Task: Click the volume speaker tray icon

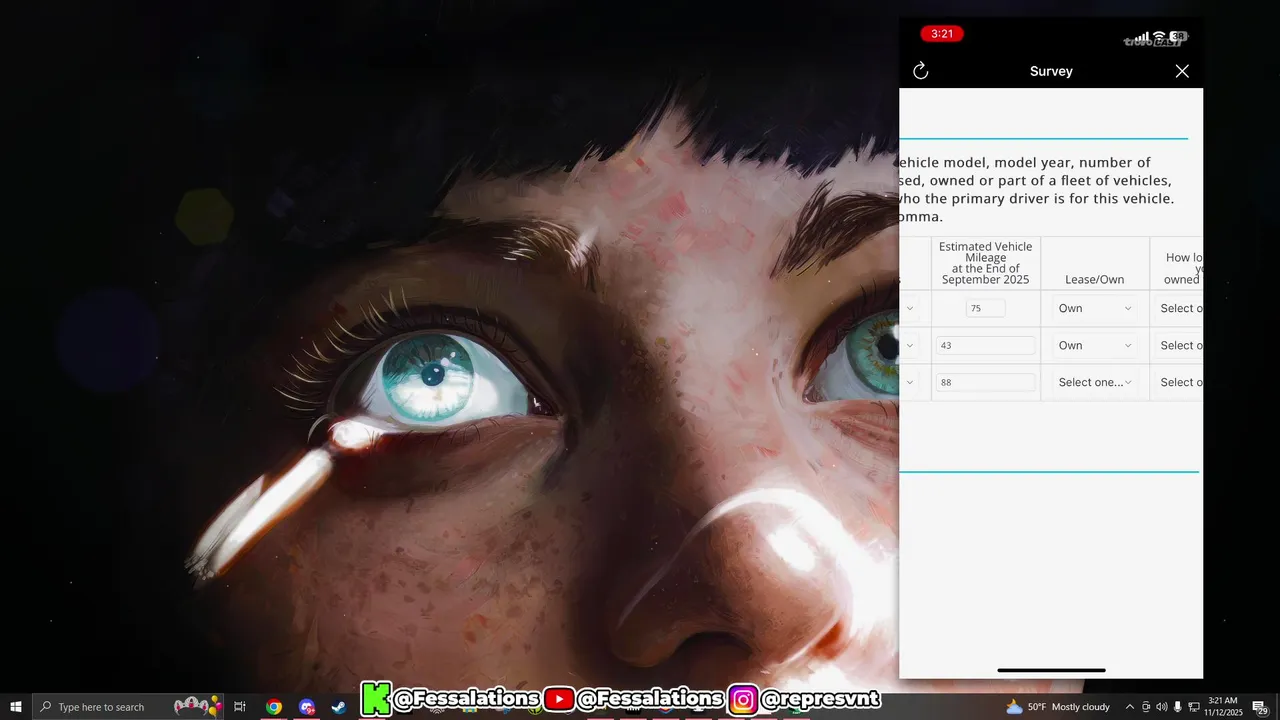Action: click(1161, 706)
